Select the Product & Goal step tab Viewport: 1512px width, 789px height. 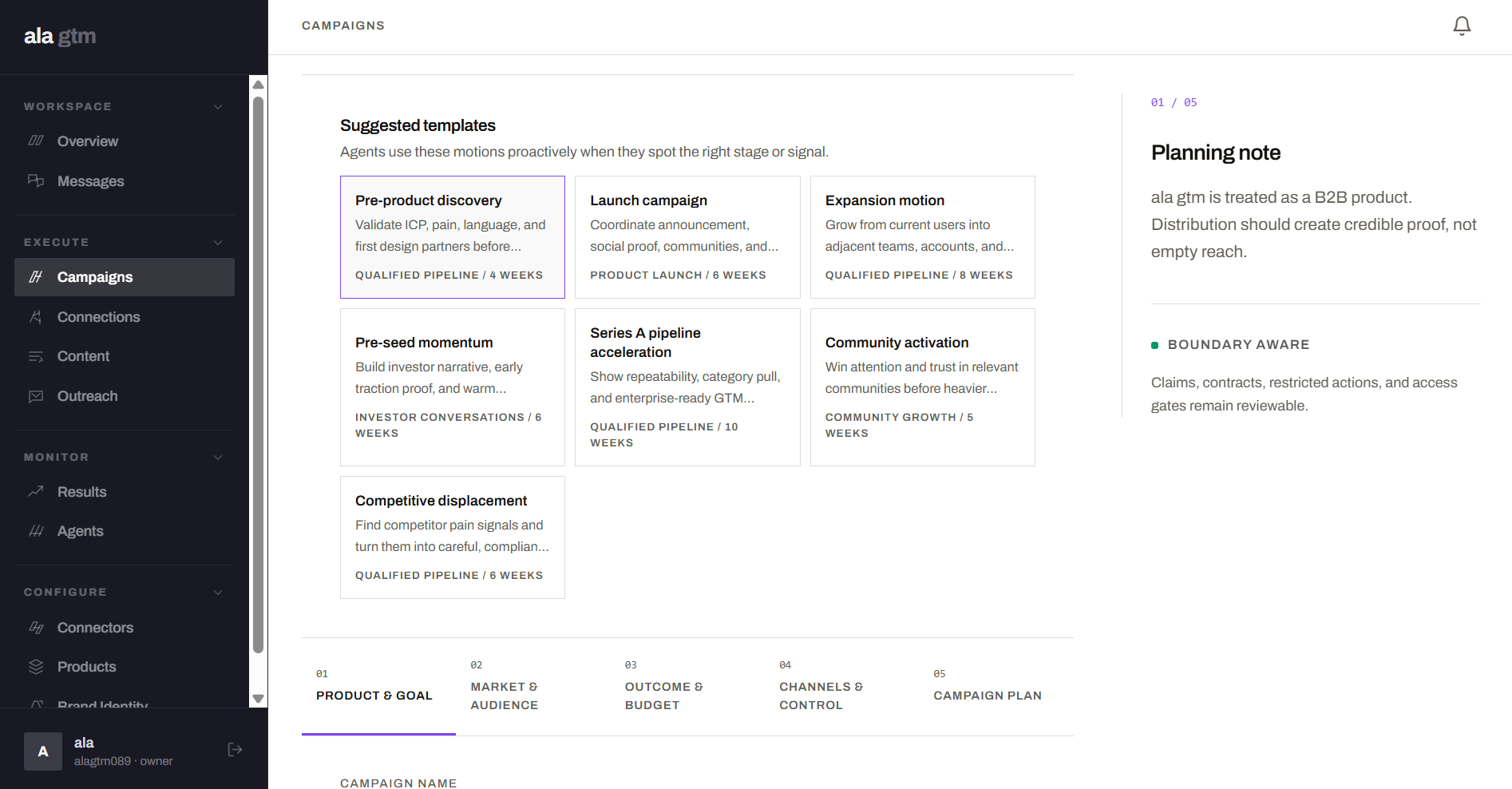point(378,687)
